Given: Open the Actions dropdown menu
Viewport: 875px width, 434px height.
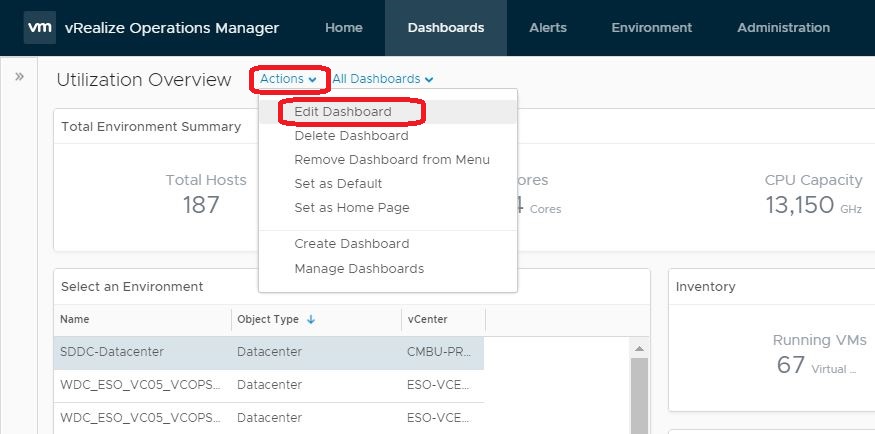Looking at the screenshot, I should pyautogui.click(x=288, y=79).
